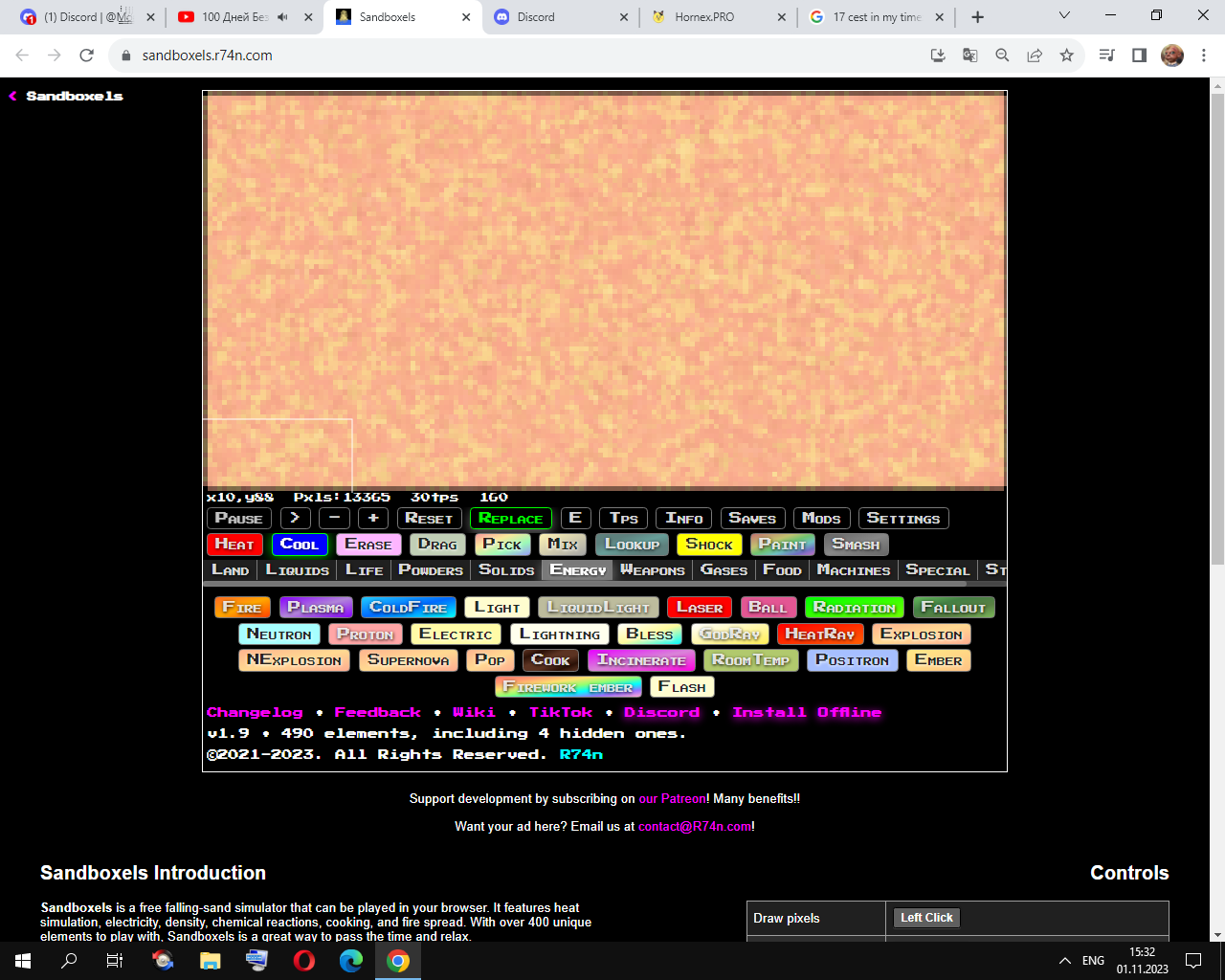Viewport: 1225px width, 980px height.
Task: Click the Sandboxels back arrow icon
Action: [13, 97]
